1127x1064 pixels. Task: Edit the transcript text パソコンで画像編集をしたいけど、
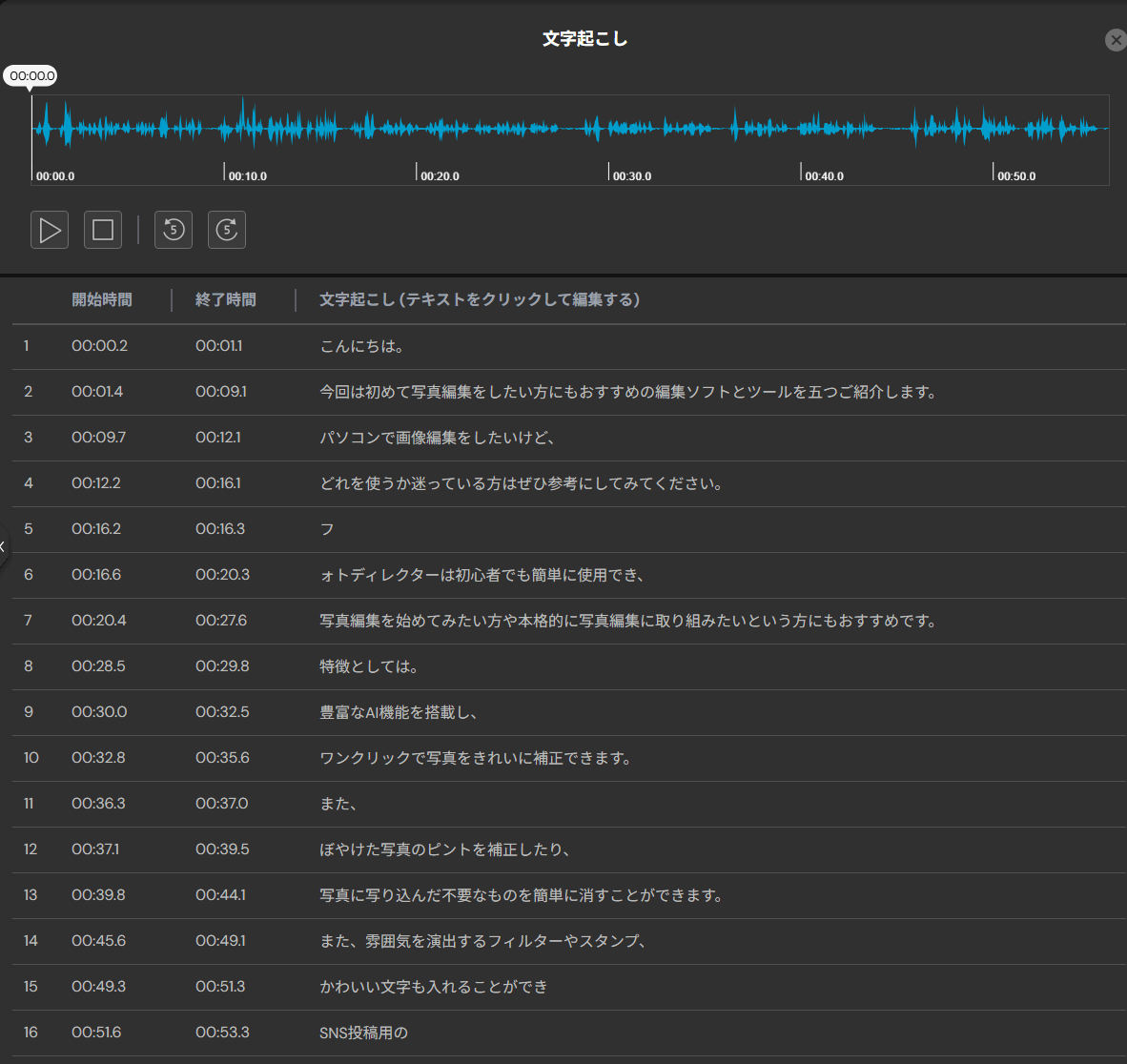[438, 438]
